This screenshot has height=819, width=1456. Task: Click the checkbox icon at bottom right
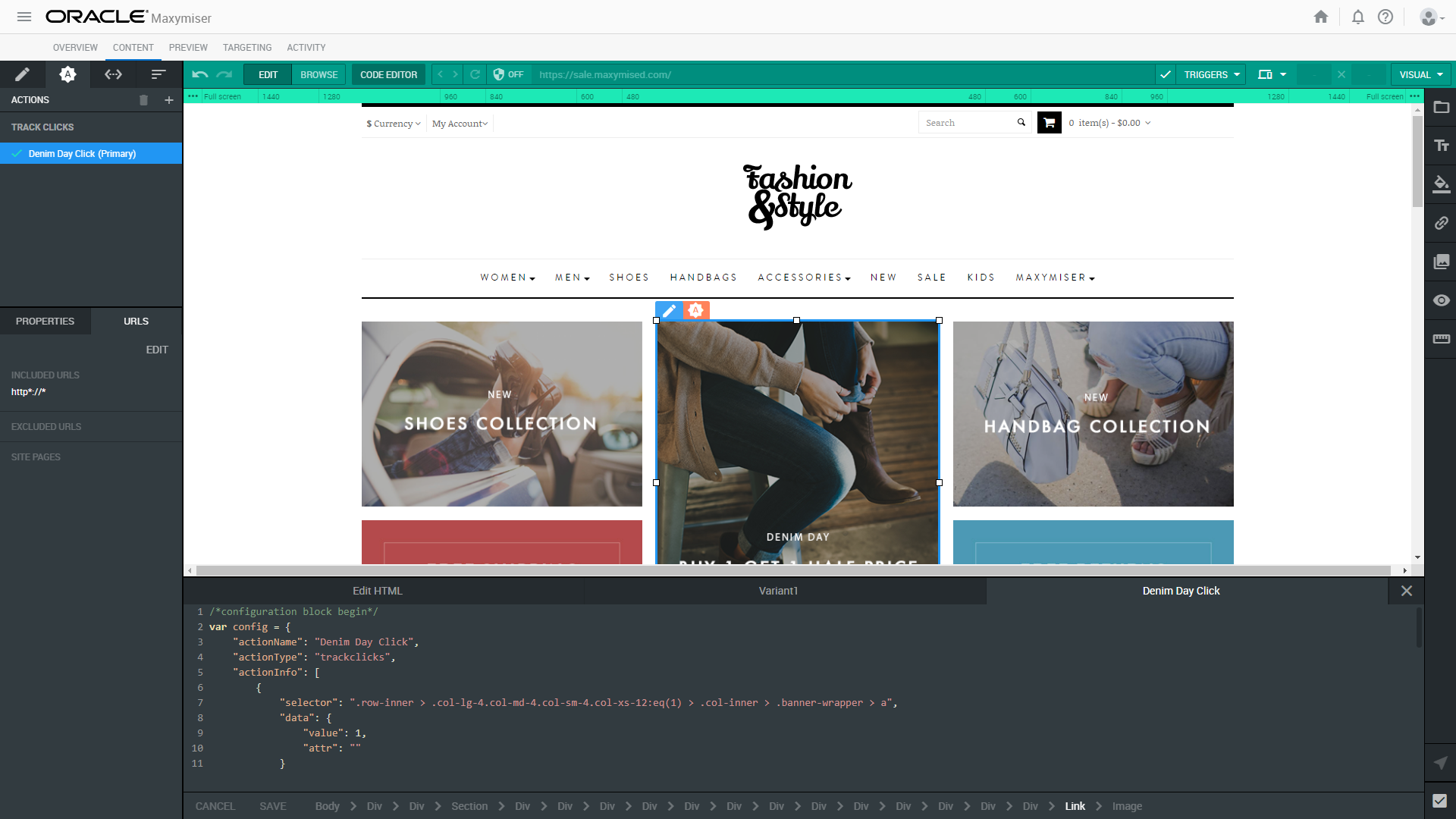coord(1439,801)
